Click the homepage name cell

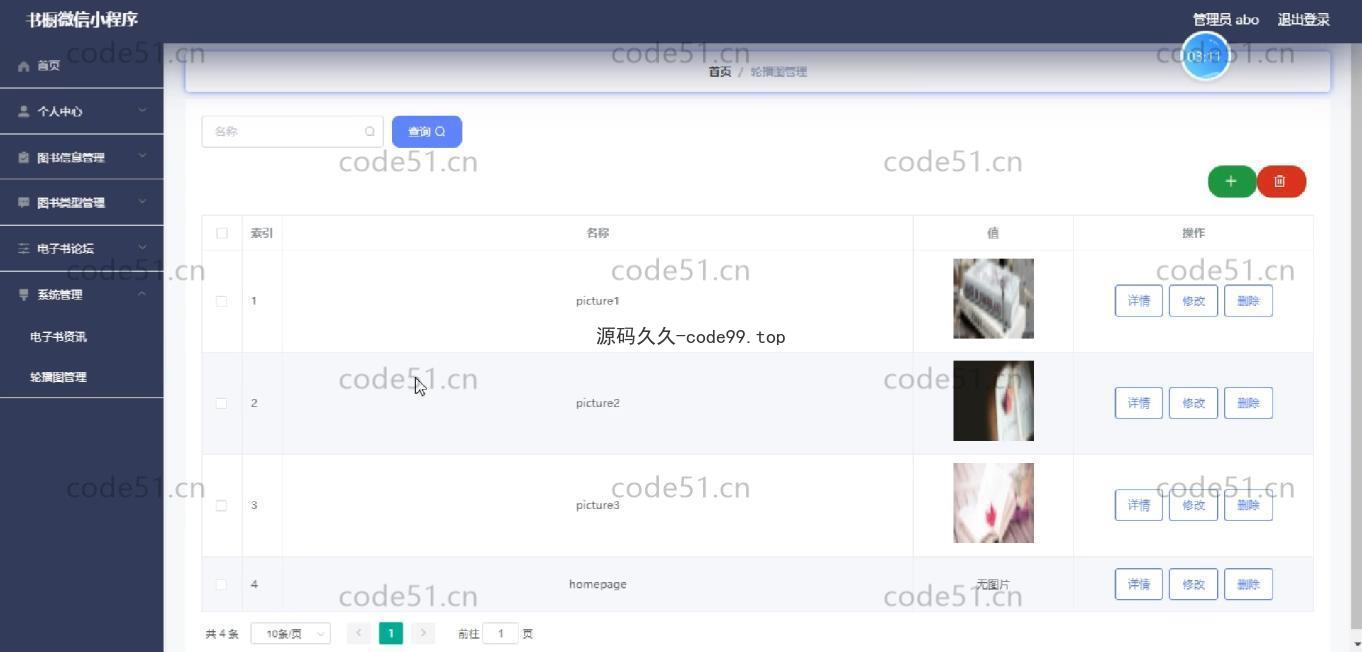tap(598, 584)
